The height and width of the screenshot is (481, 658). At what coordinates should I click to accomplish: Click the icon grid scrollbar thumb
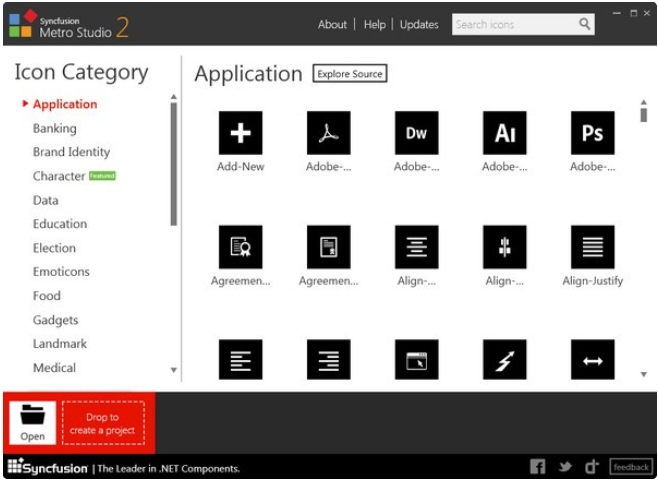(x=644, y=115)
